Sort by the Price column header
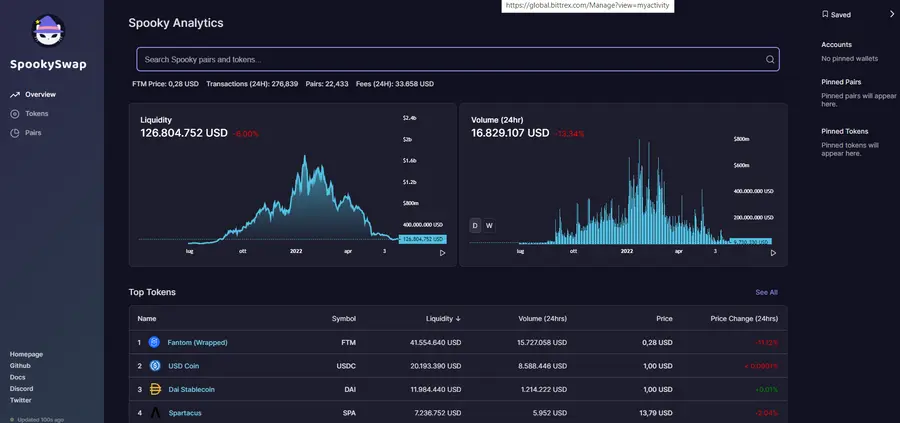The width and height of the screenshot is (900, 423). 665,319
